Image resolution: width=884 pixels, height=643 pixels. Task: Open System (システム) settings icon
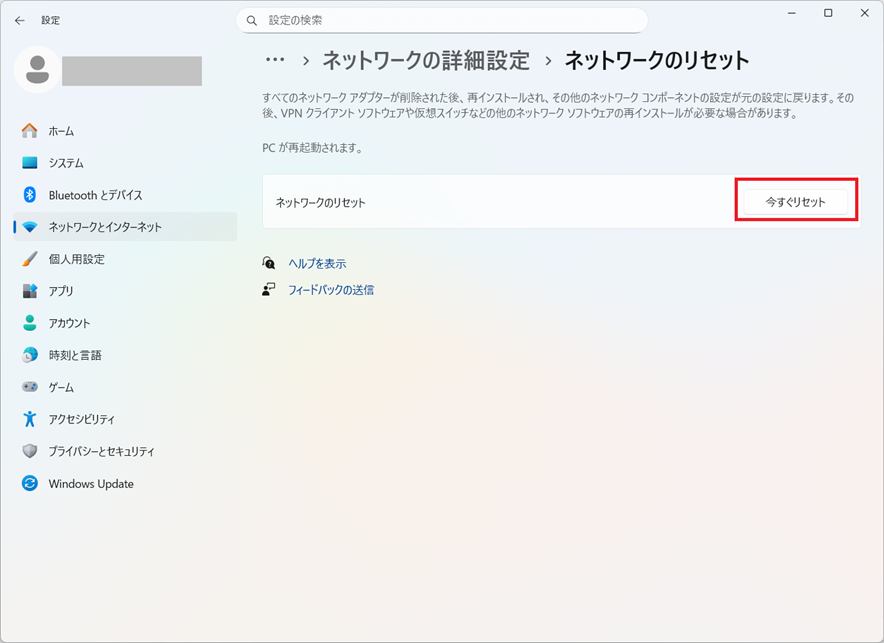[30, 163]
